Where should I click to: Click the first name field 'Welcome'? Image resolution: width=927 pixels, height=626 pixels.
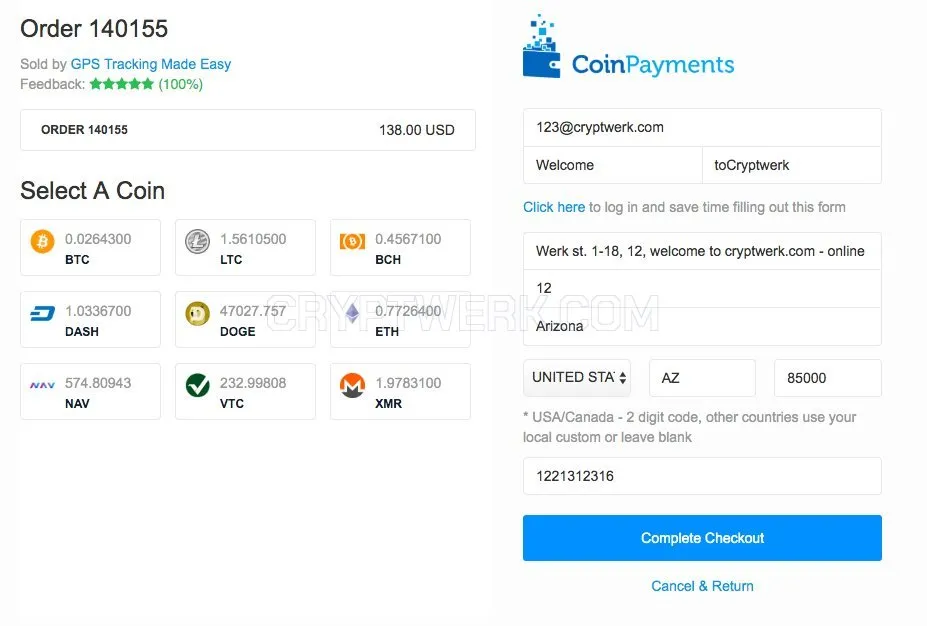click(613, 165)
